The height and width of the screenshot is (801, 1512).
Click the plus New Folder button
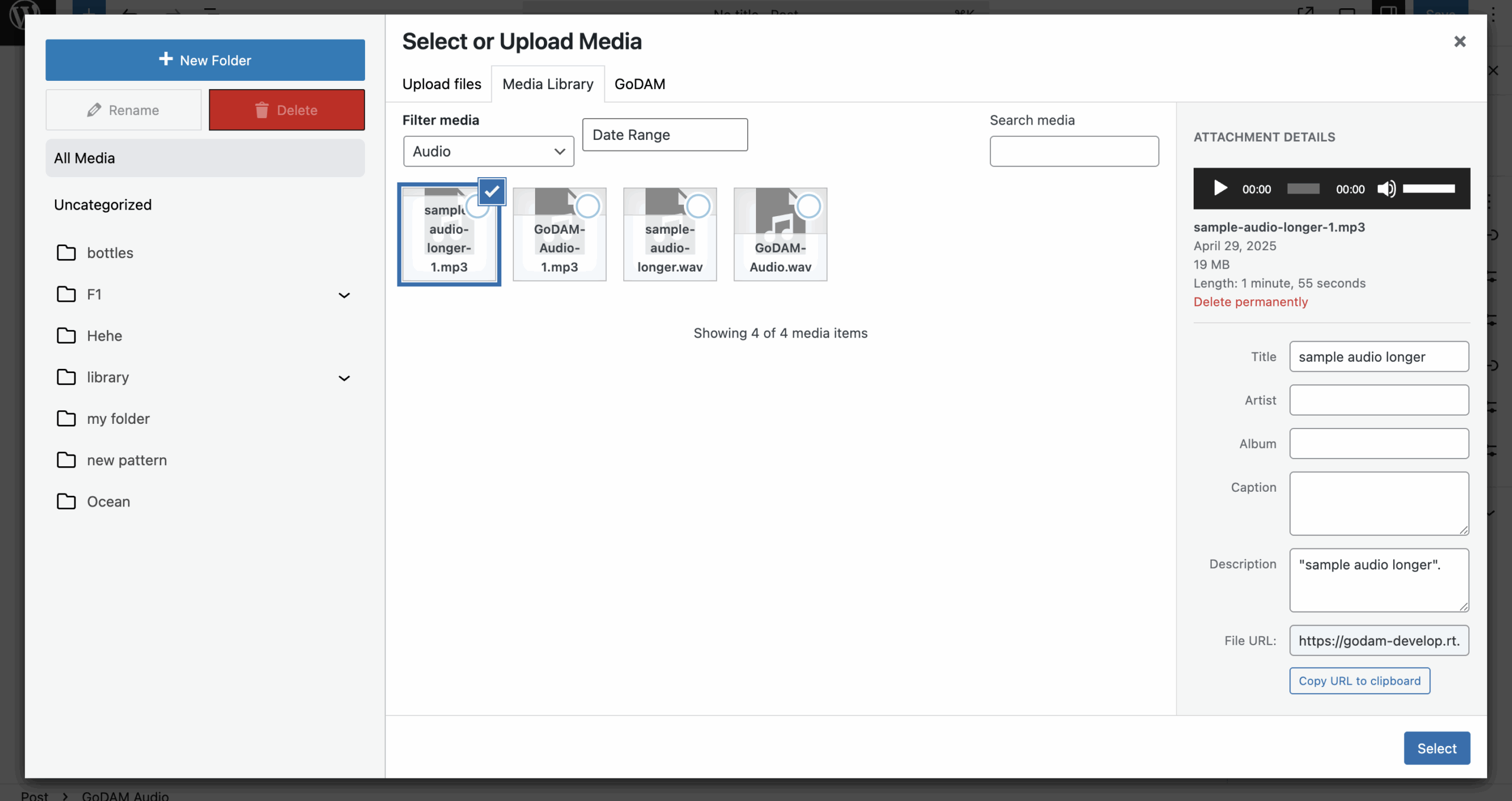(x=205, y=60)
